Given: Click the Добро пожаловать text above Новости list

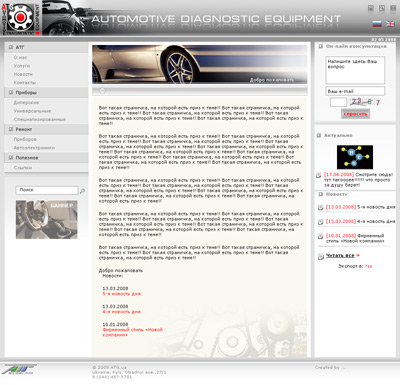Looking at the screenshot, I should click(121, 270).
